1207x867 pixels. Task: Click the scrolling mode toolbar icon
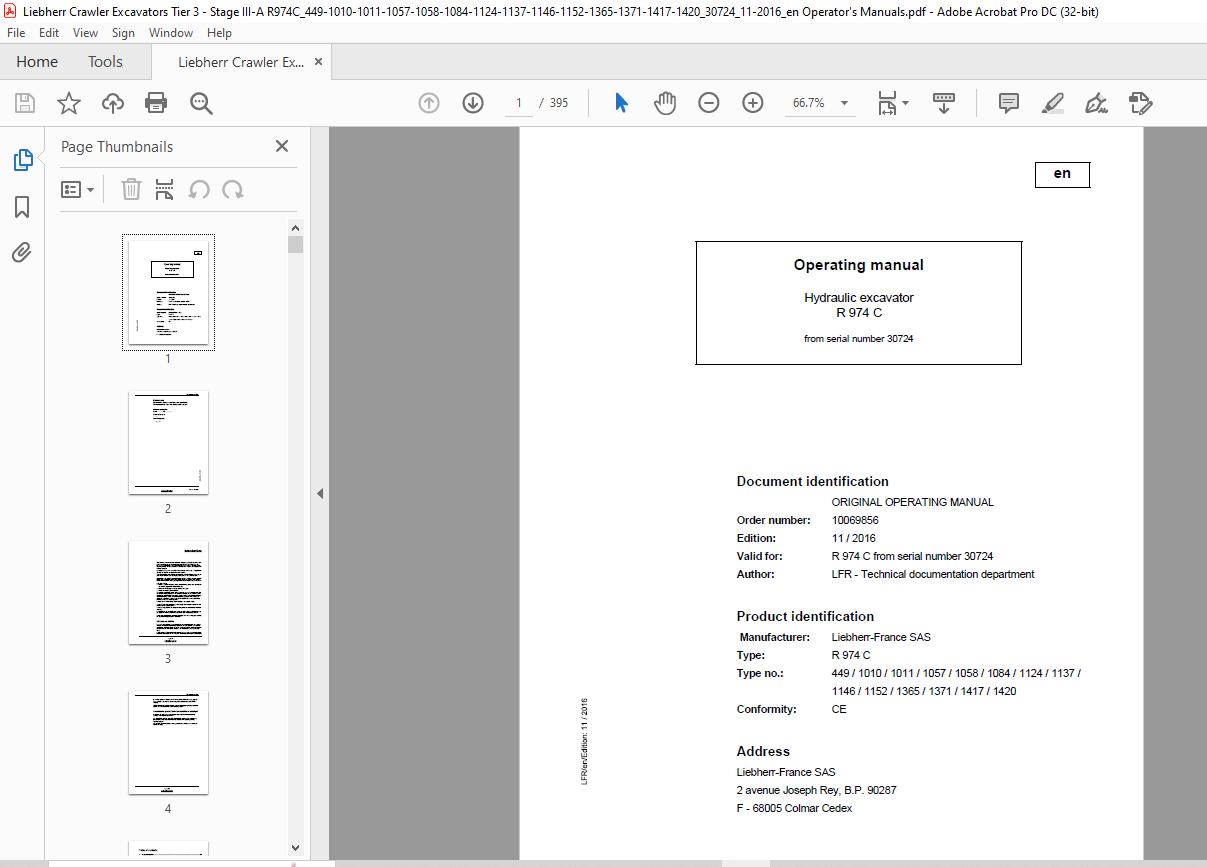[944, 103]
